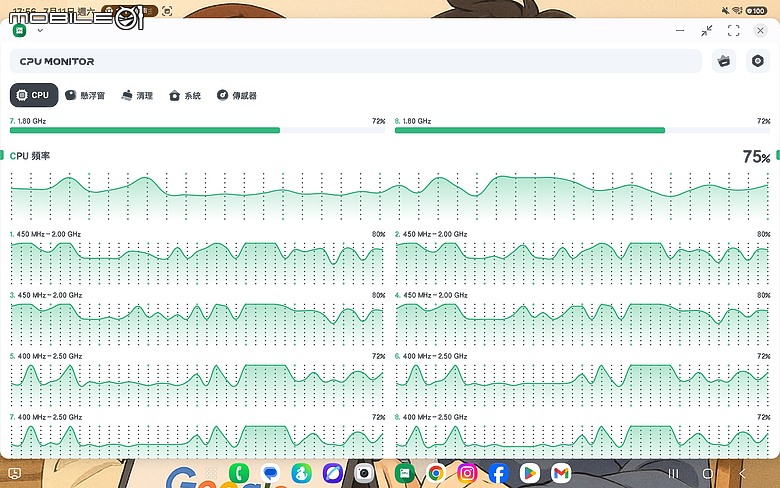The height and width of the screenshot is (488, 780).
Task: Open core 8 400 MHz–2.50 GHz graph
Action: (x=583, y=440)
